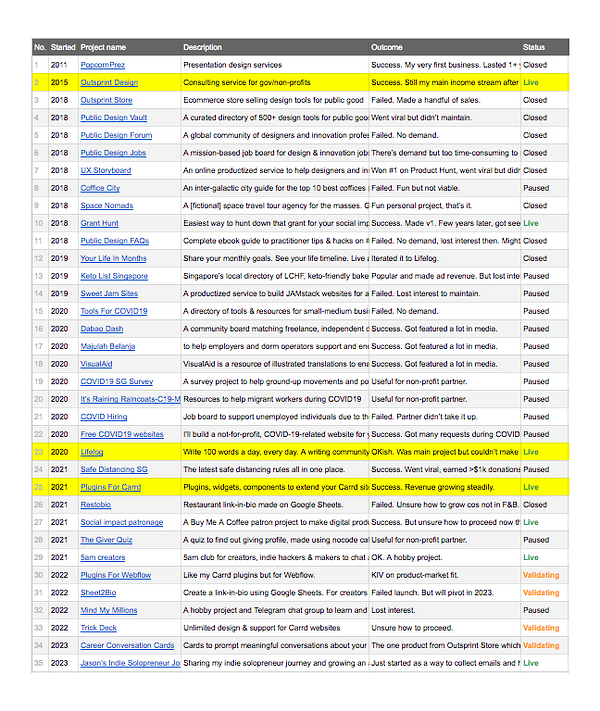Open the Space Nomads link

(107, 206)
